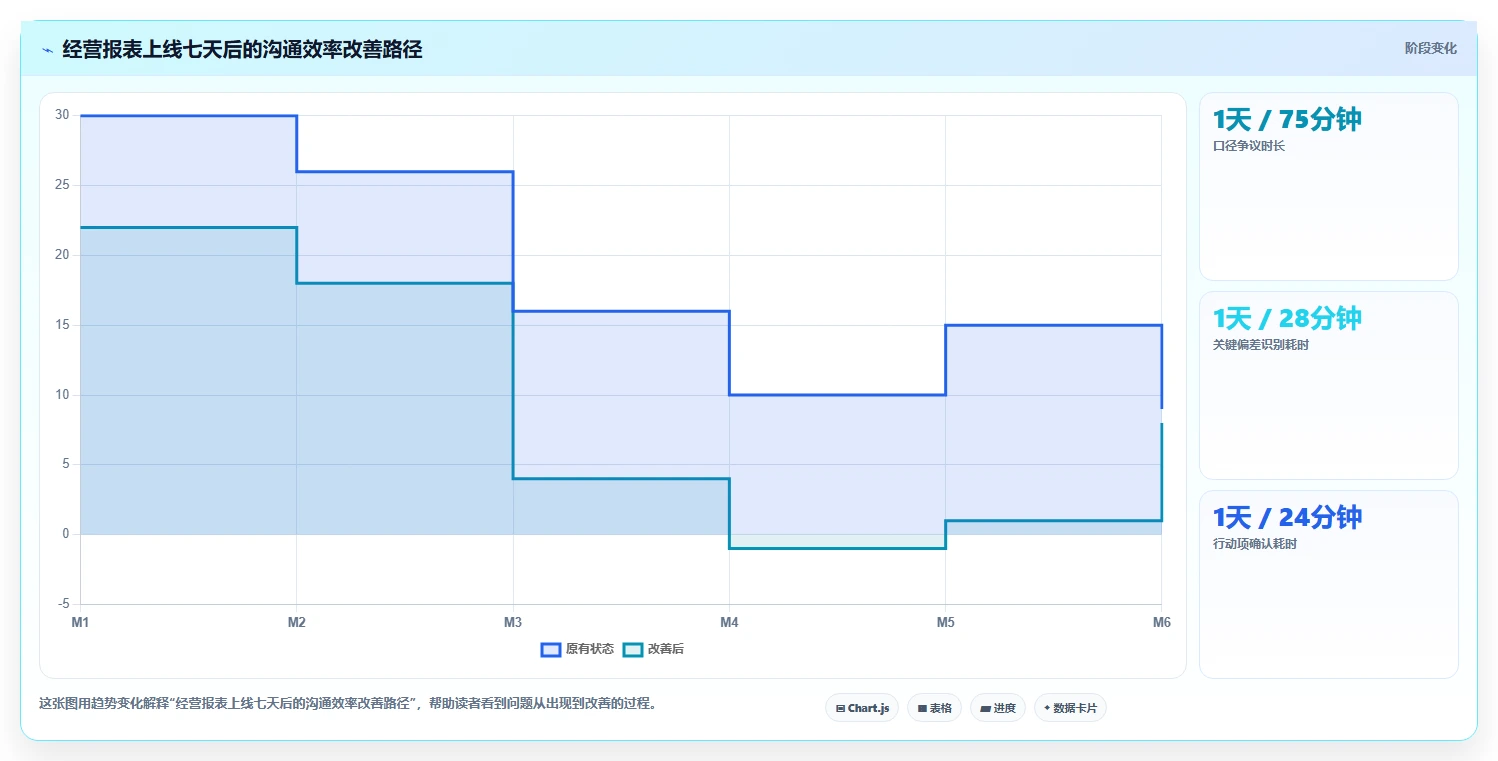Click the M6 axis label
Viewport: 1498px width, 761px height.
[1161, 623]
